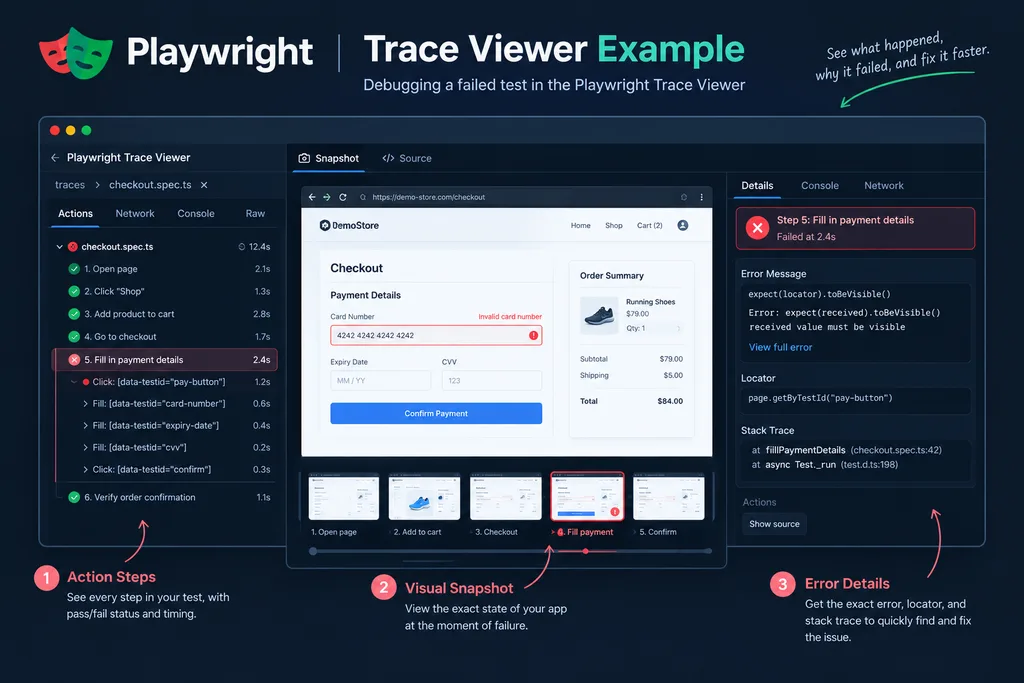
Task: Open the left panel Network tab
Action: [135, 214]
